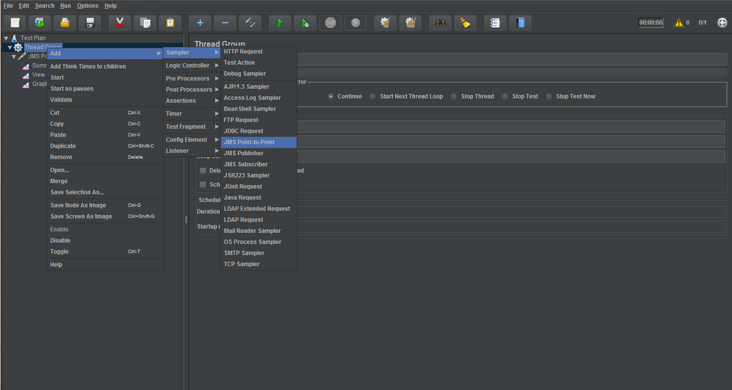The height and width of the screenshot is (390, 732).
Task: Click the Thread Group name input field
Action: [x=512, y=59]
